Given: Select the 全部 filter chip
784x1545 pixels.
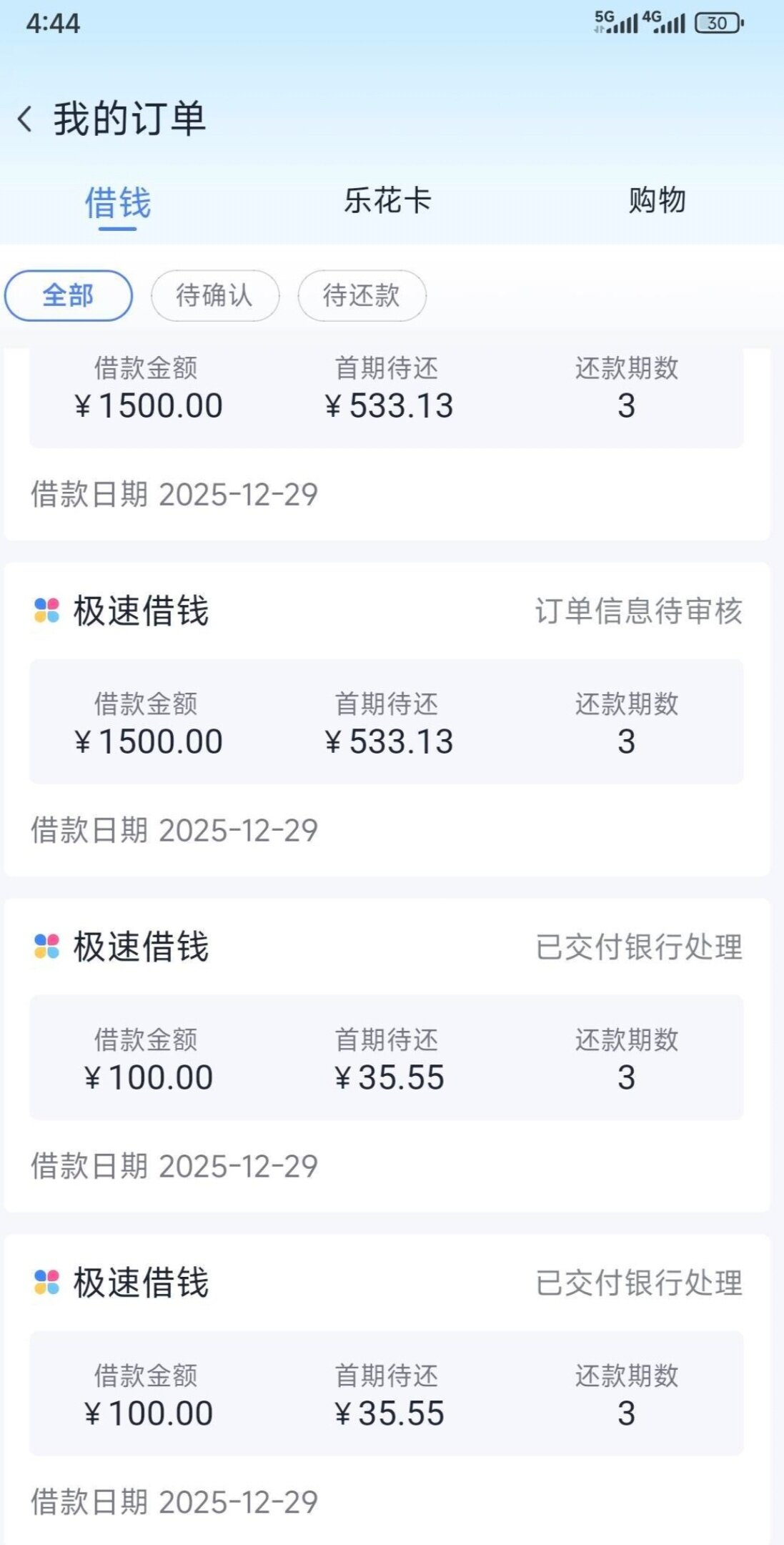Looking at the screenshot, I should coord(69,295).
